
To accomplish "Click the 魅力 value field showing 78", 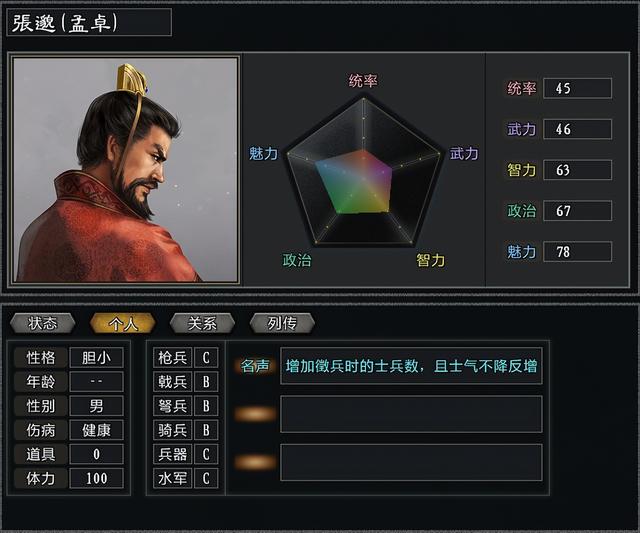I will point(578,251).
